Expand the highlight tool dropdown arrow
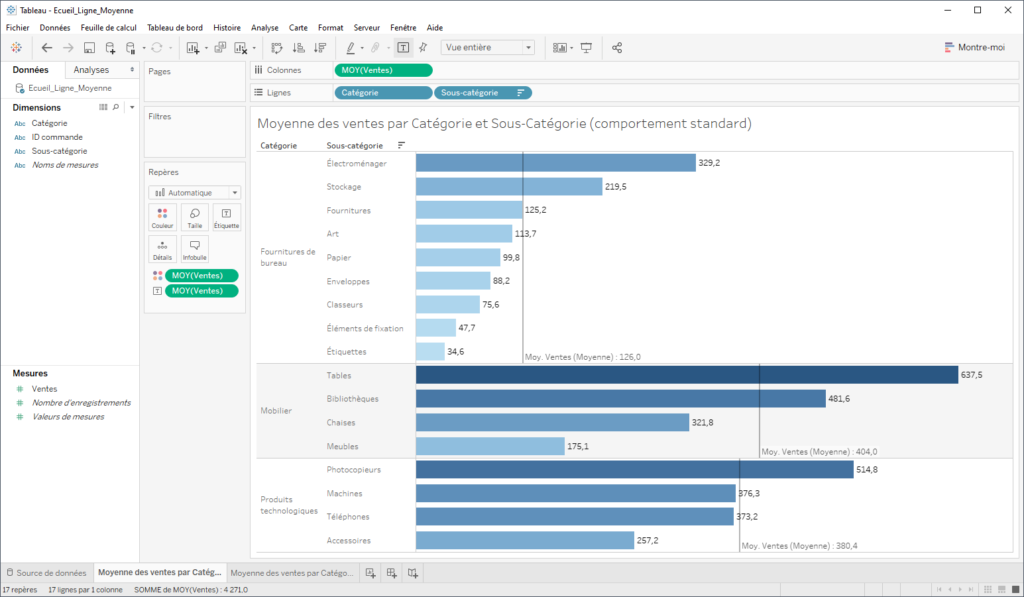 [362, 48]
